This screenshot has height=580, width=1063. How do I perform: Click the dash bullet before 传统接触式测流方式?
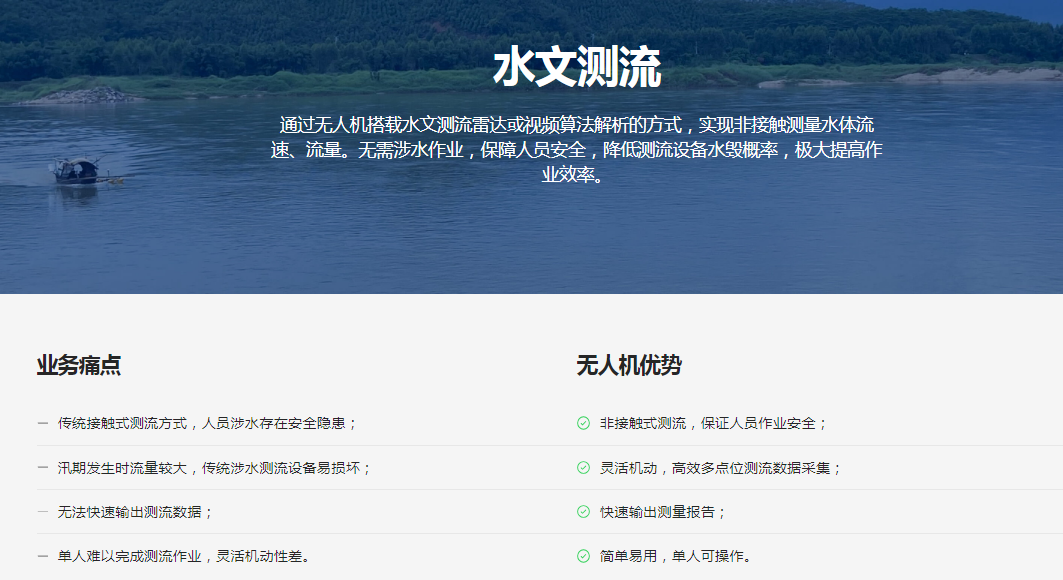43,423
